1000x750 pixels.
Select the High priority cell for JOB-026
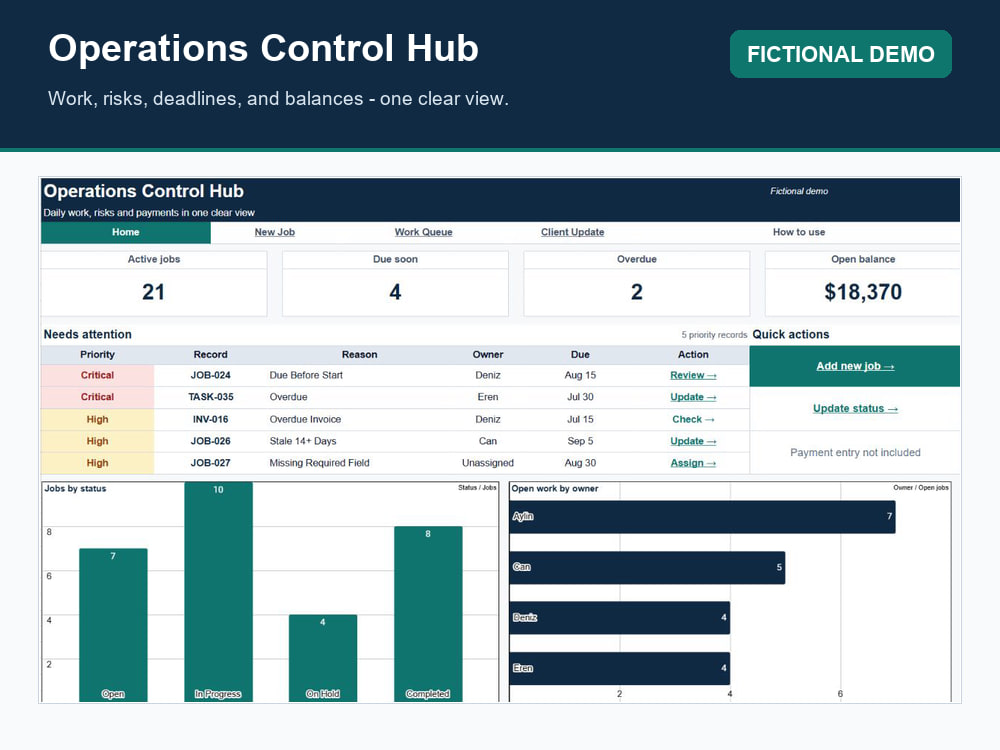(97, 441)
